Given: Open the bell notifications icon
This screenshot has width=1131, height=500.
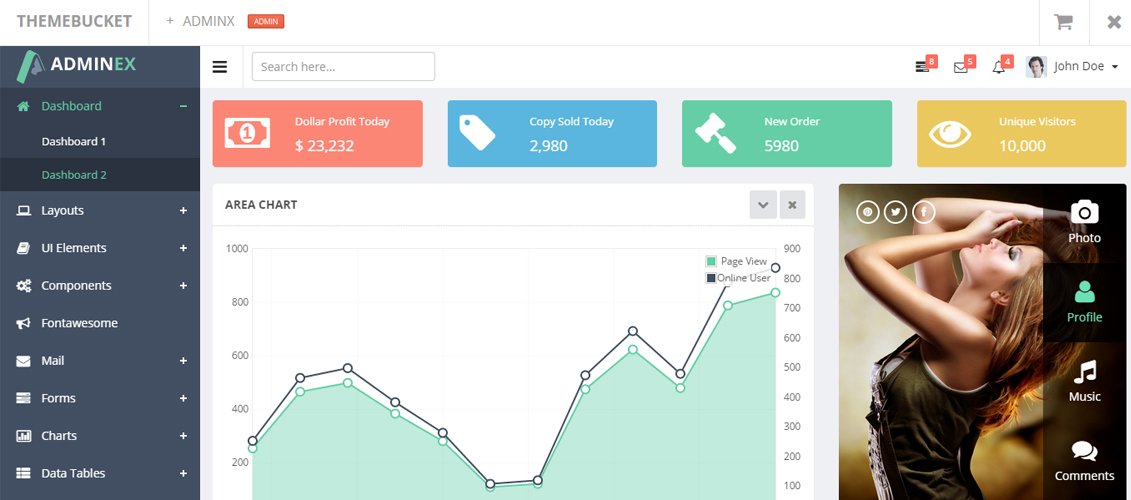Looking at the screenshot, I should [998, 67].
